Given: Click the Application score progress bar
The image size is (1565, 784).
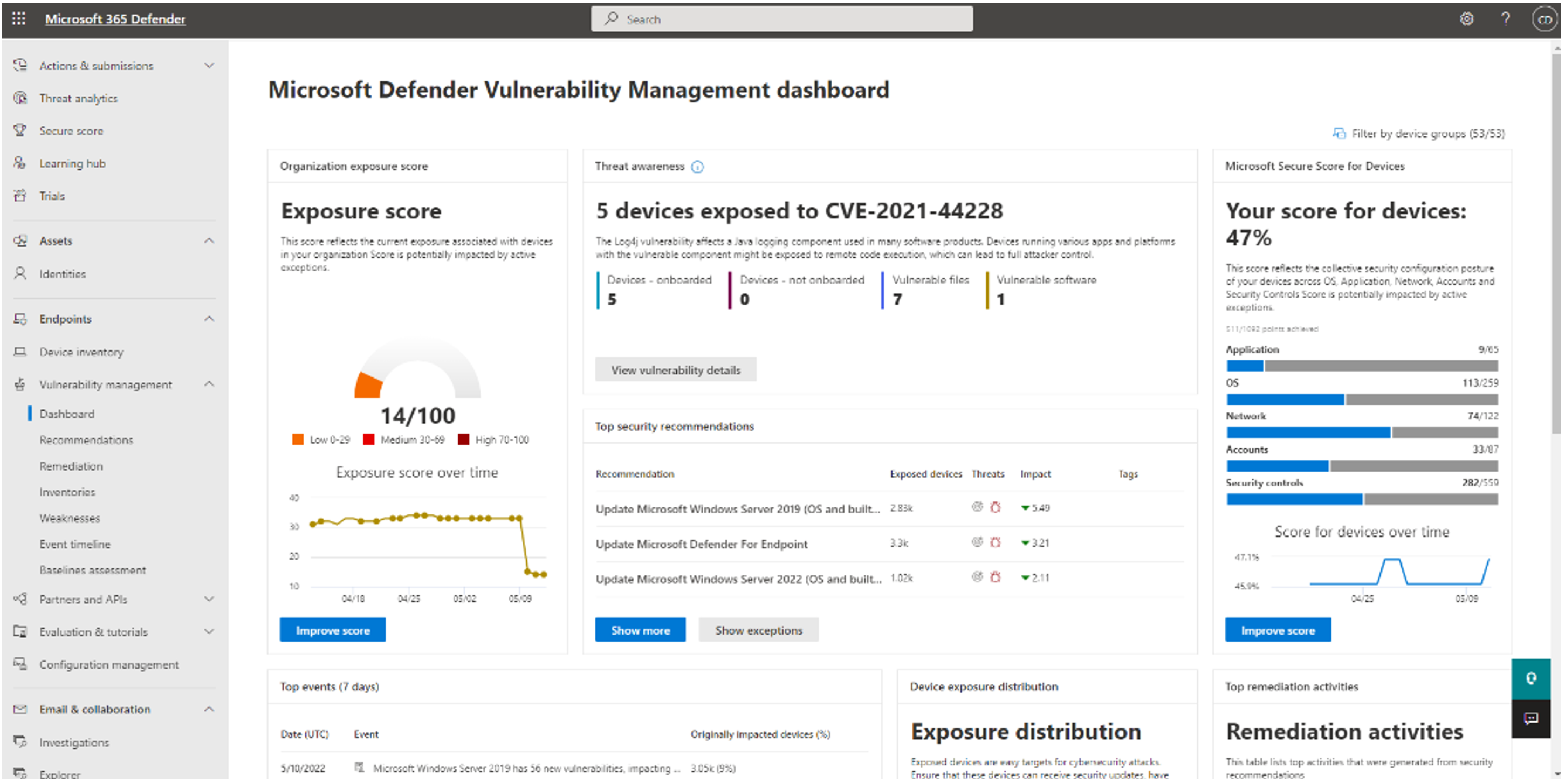Looking at the screenshot, I should click(1362, 366).
